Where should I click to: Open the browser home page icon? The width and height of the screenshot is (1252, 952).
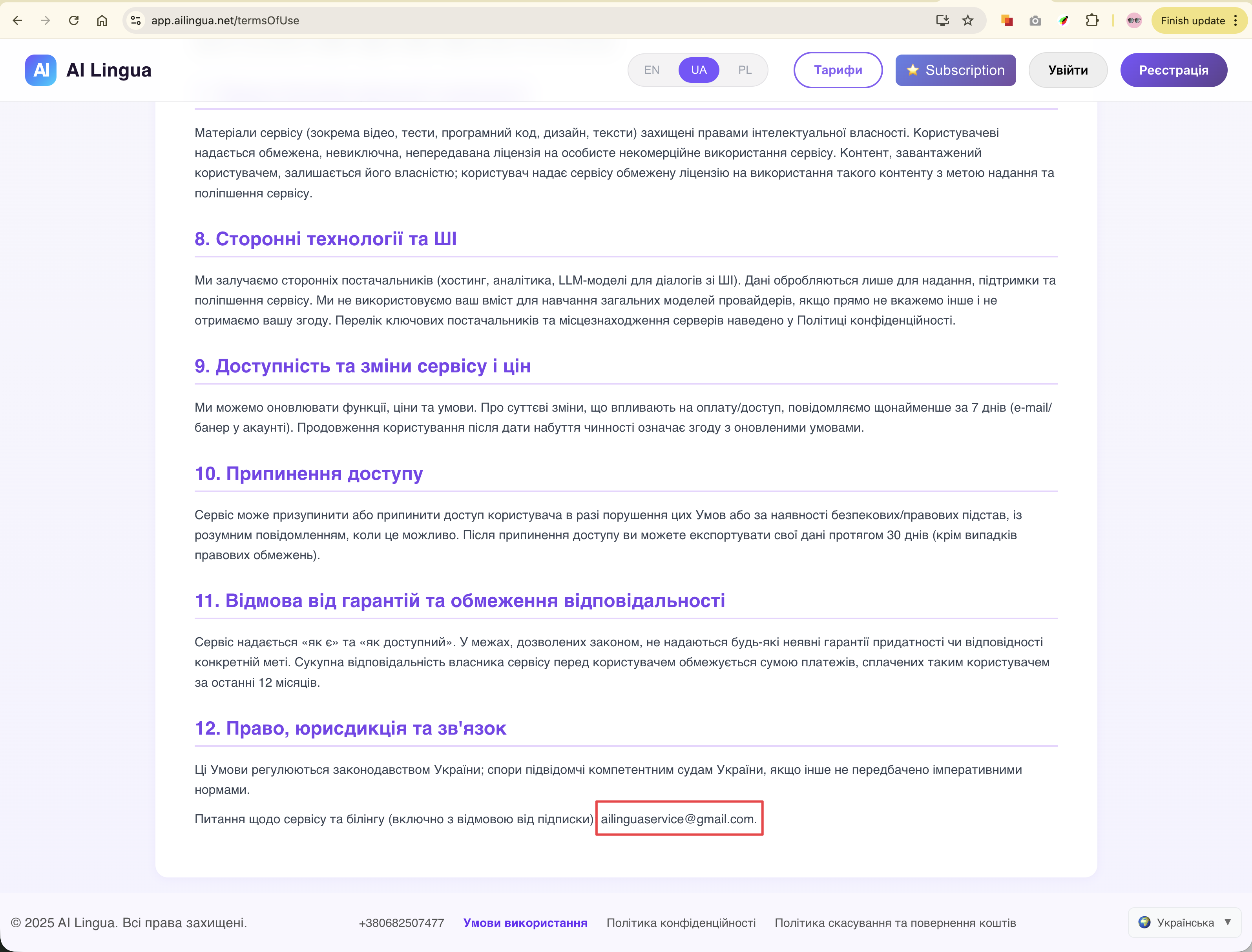tap(102, 20)
